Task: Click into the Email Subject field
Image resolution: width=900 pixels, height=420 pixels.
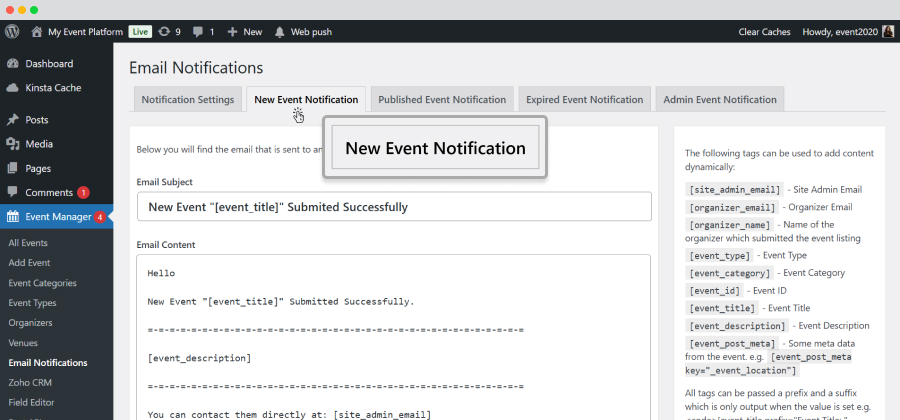Action: (x=394, y=207)
